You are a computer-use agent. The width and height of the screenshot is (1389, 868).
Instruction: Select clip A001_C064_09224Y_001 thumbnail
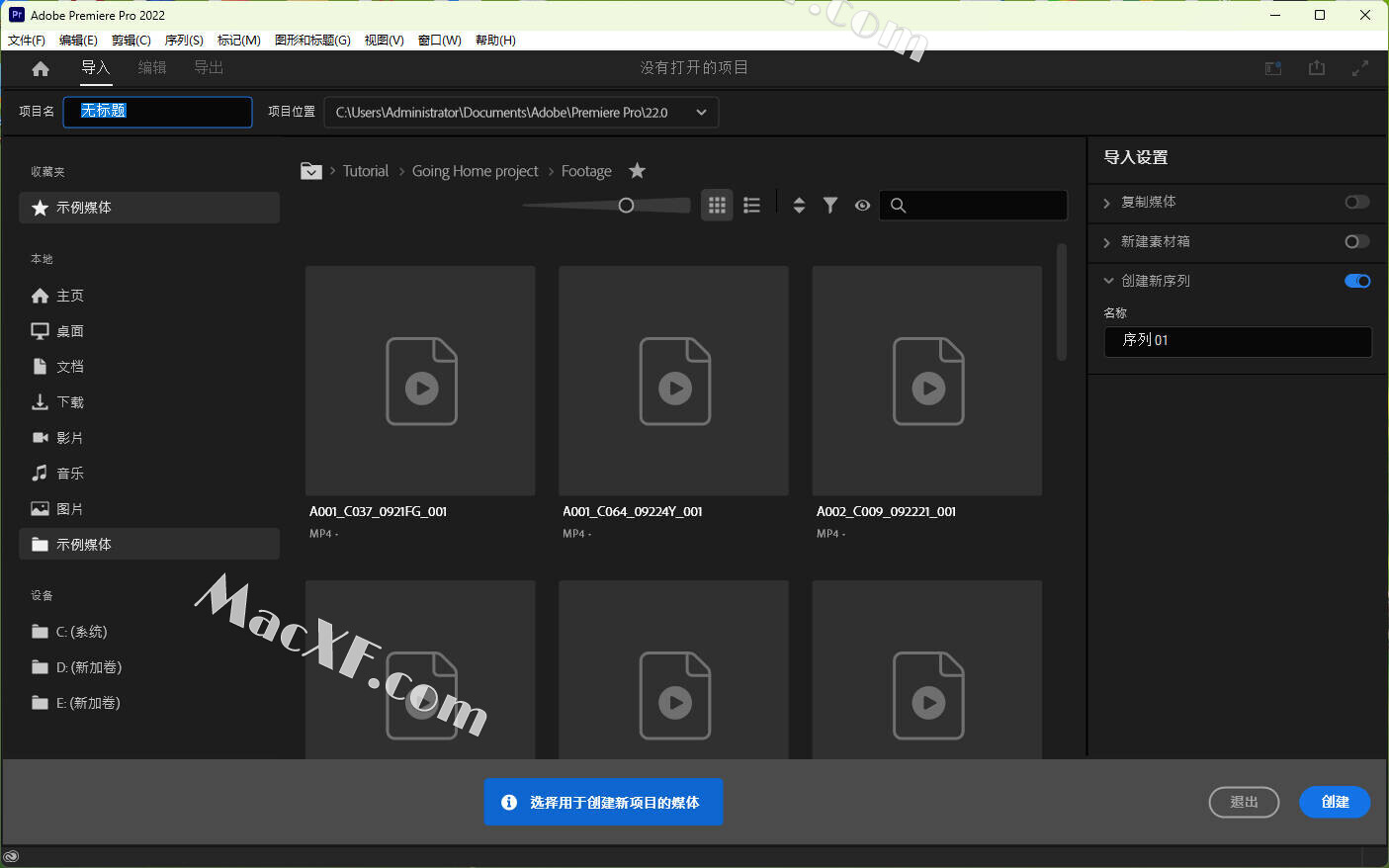pos(673,381)
